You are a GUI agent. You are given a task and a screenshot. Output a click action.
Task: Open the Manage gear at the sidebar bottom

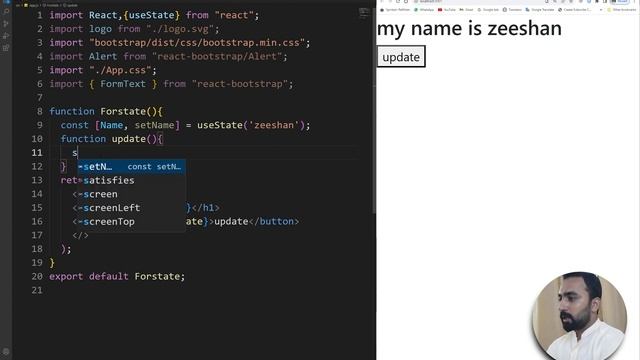coord(6,351)
